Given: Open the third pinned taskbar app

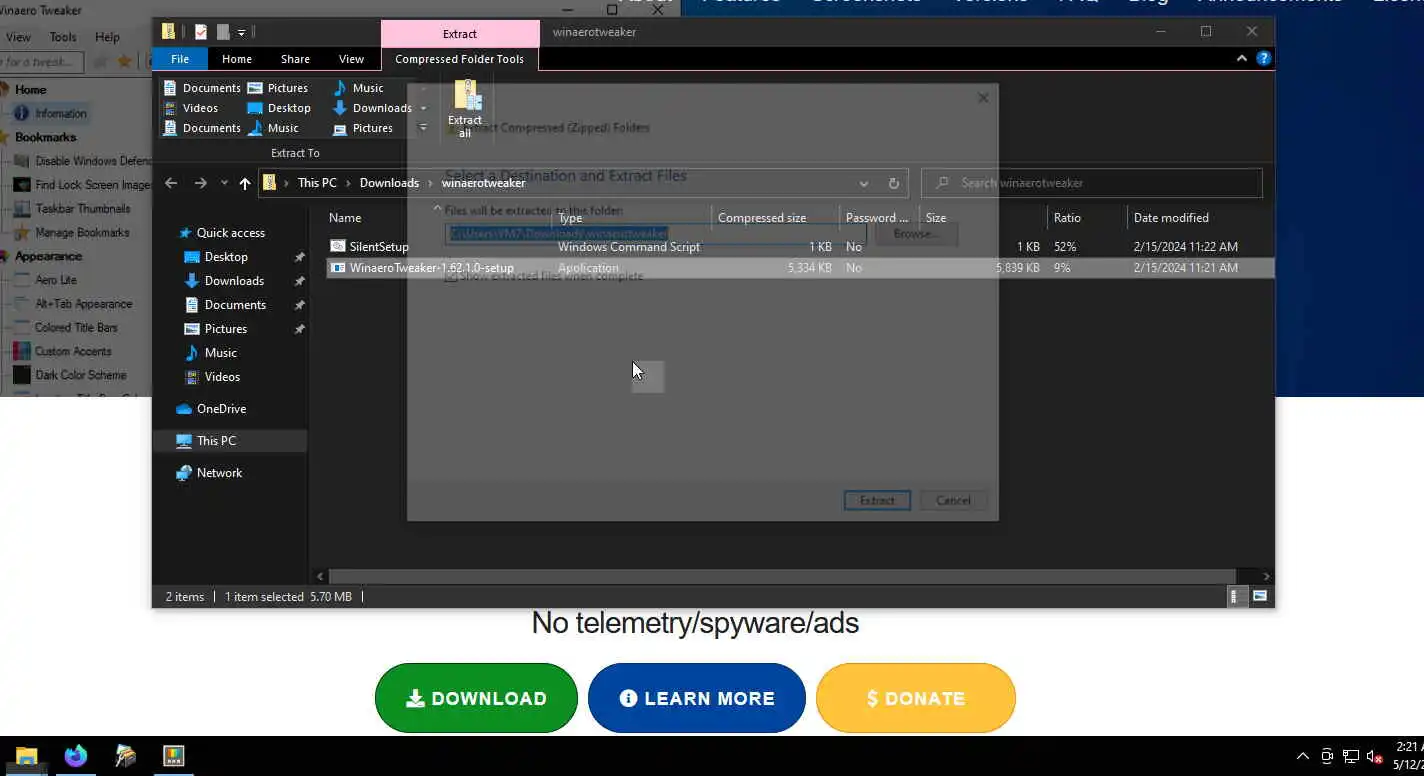Looking at the screenshot, I should click(125, 756).
